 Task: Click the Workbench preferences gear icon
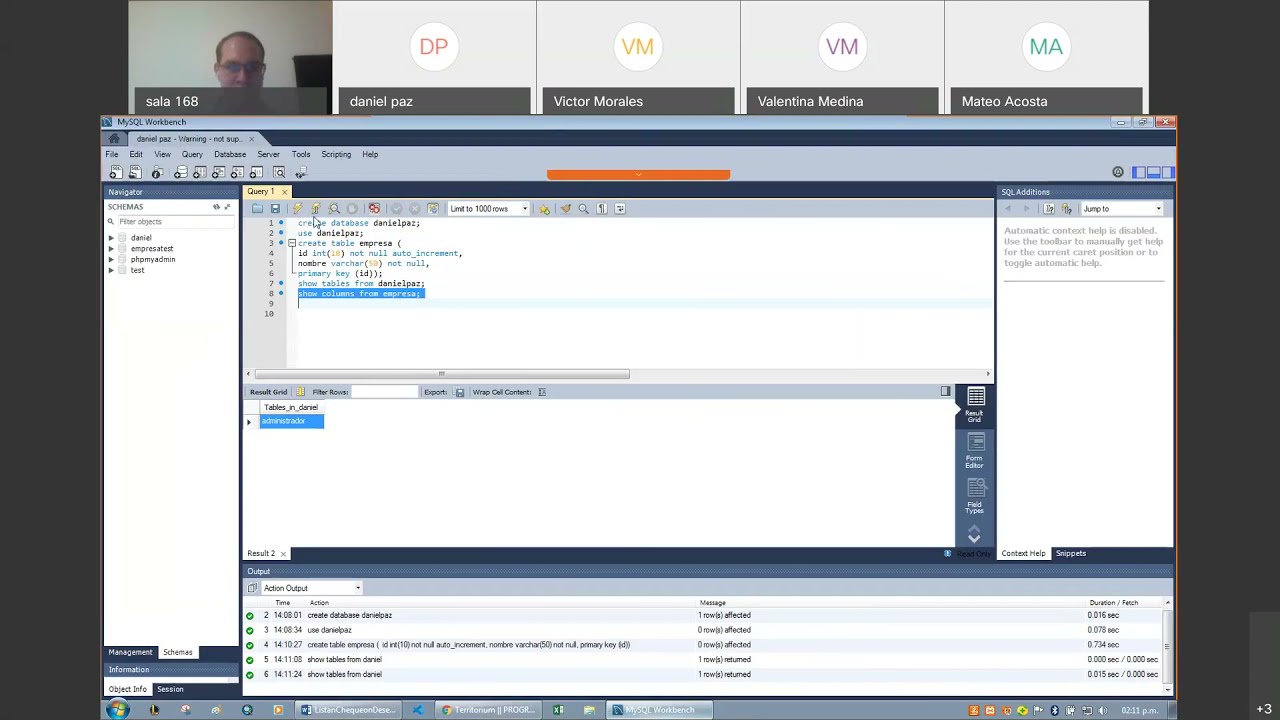[1118, 173]
